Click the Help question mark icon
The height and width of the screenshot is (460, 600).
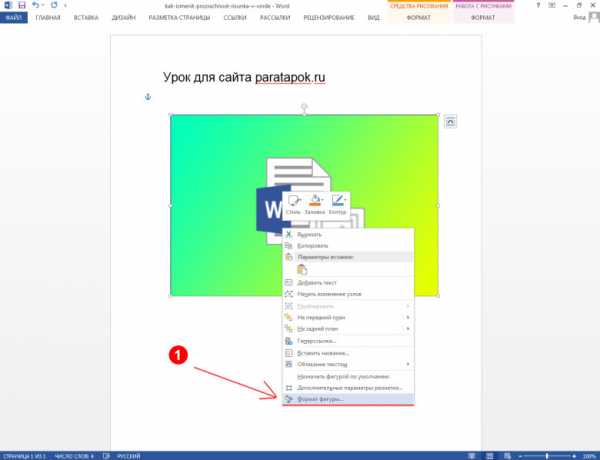point(538,5)
